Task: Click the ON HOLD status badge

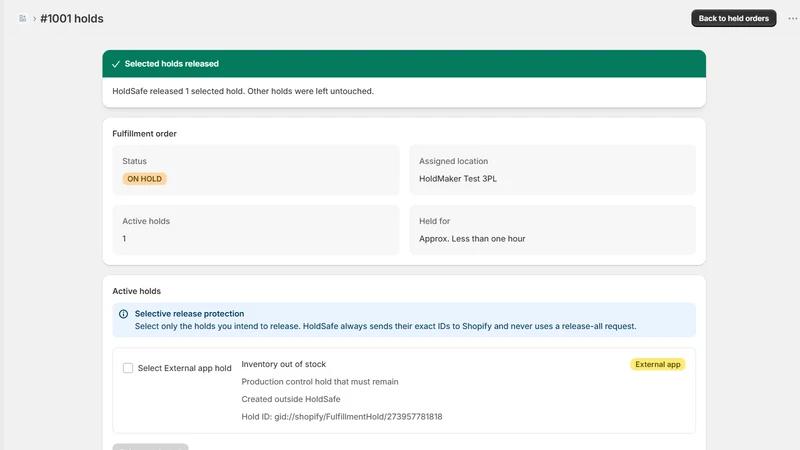Action: (144, 179)
